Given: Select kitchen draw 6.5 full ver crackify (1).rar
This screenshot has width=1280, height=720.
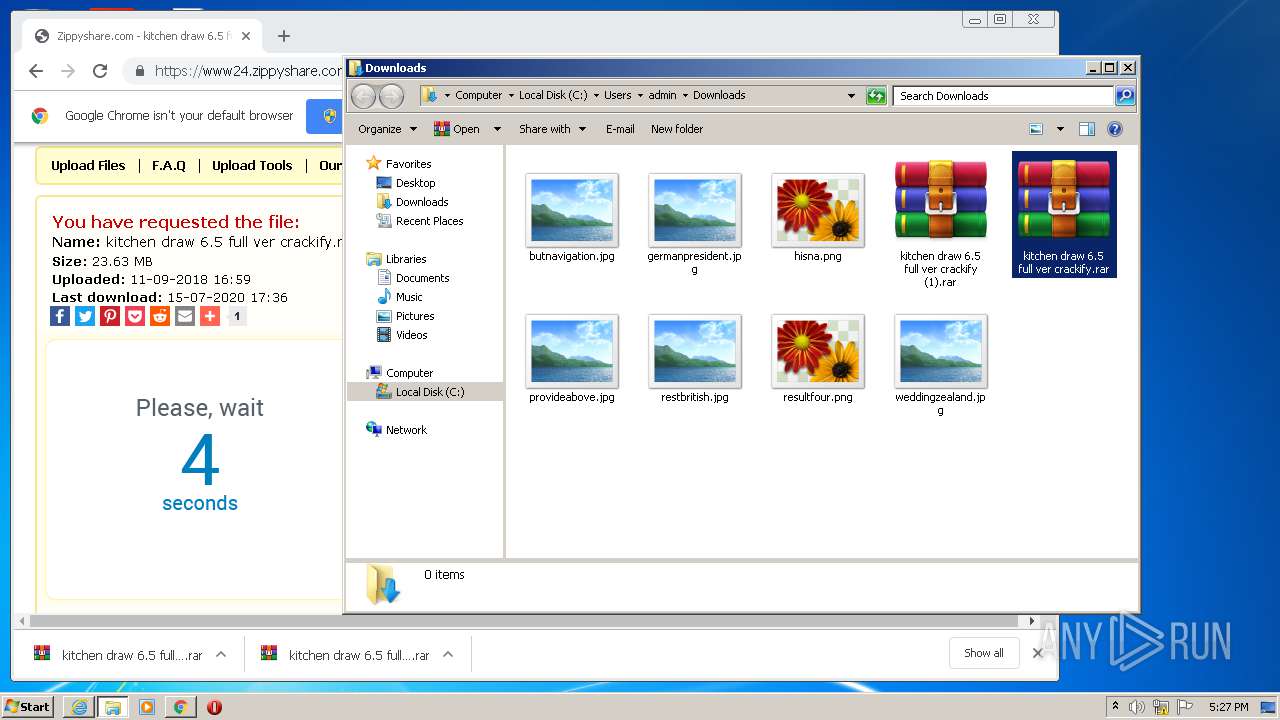Looking at the screenshot, I should coord(940,223).
